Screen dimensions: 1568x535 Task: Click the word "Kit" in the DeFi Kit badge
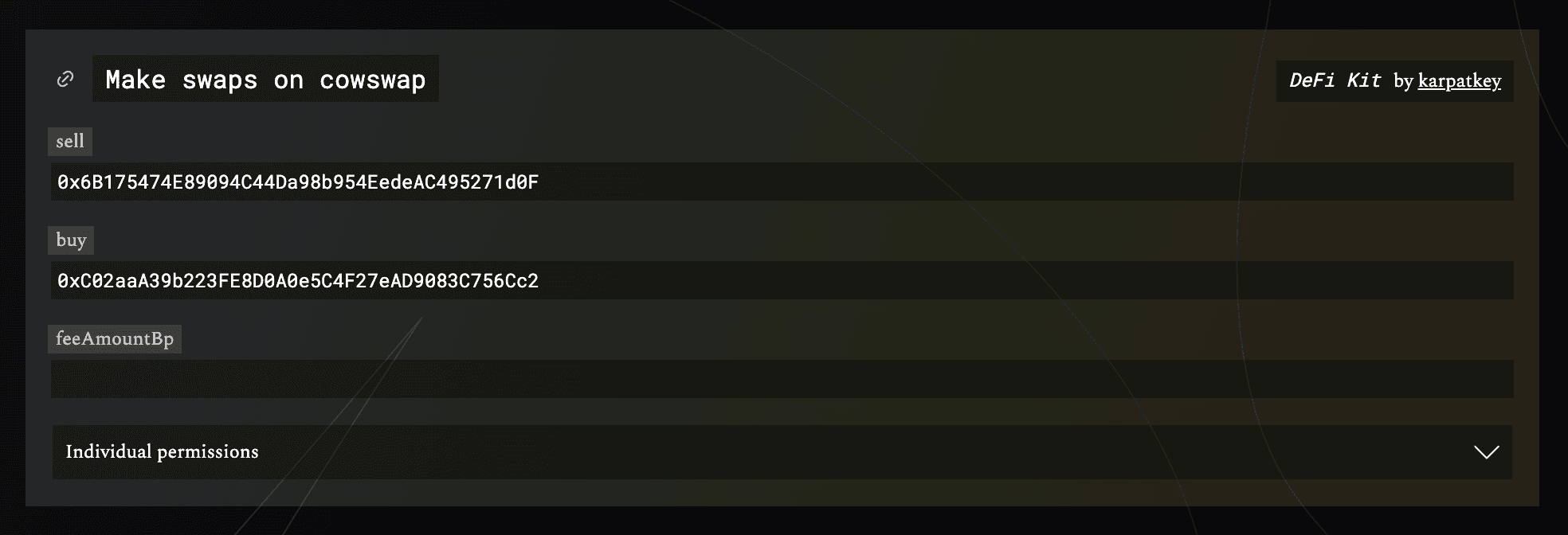pos(1363,80)
